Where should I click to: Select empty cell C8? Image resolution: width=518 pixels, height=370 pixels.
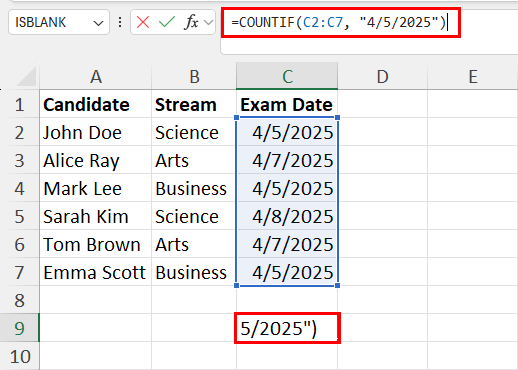287,300
